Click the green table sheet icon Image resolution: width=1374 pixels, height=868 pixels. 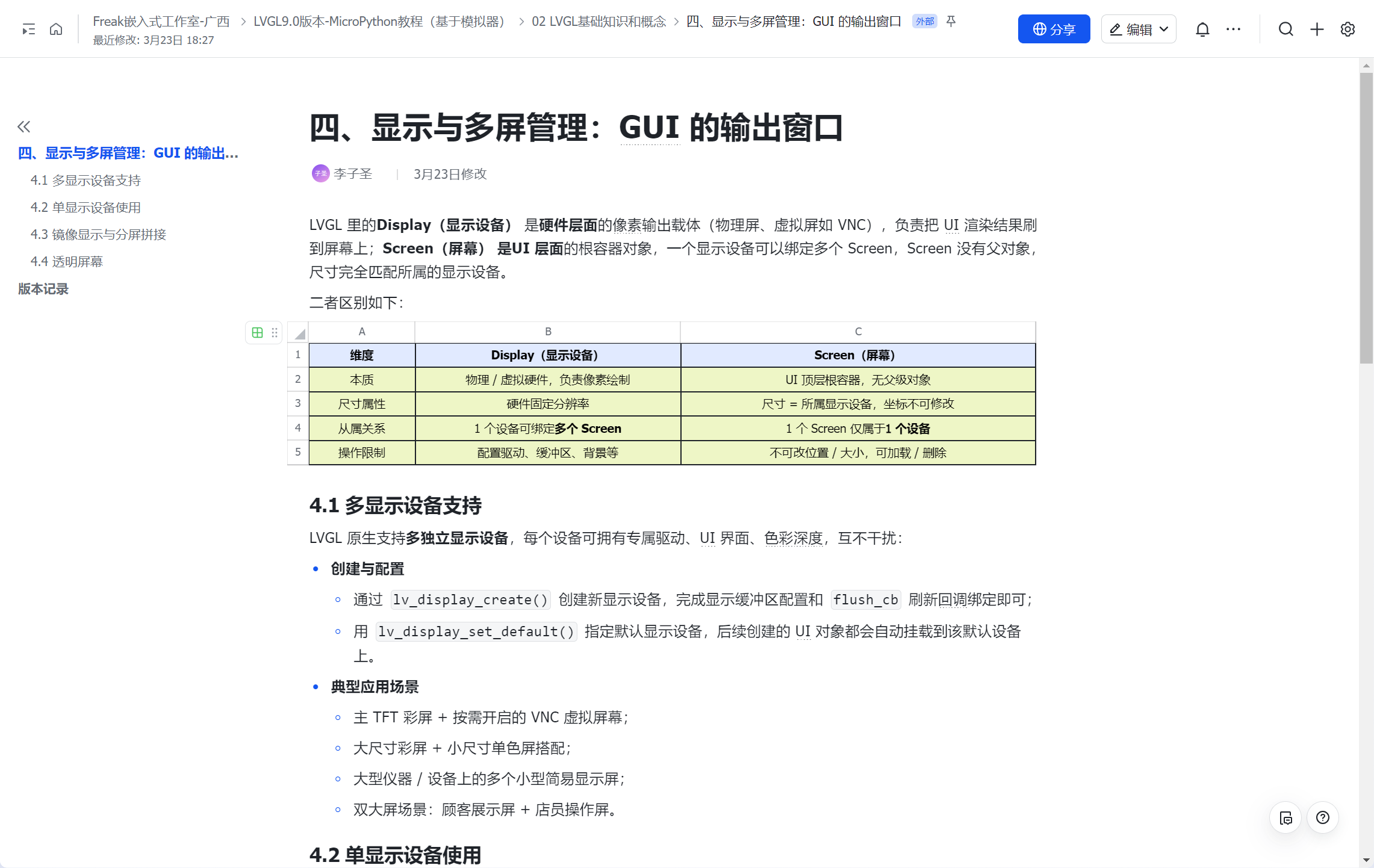click(257, 332)
